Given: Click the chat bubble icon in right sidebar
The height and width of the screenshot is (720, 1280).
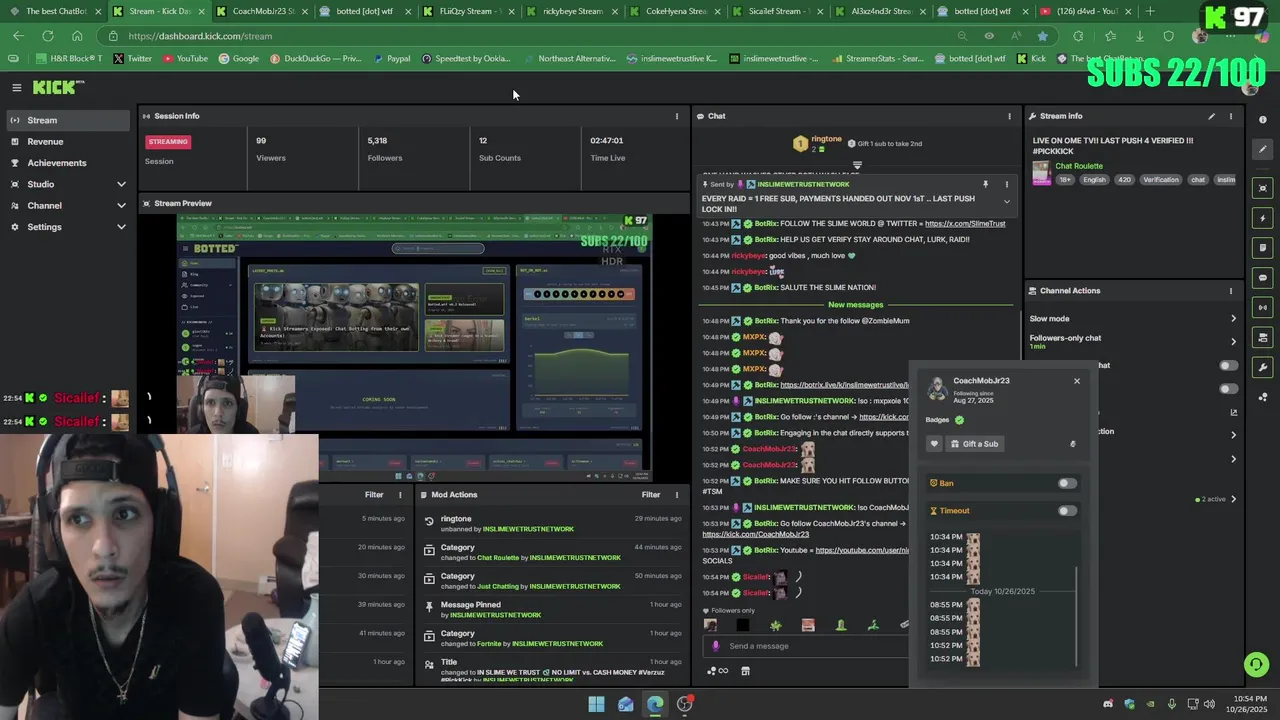Looking at the screenshot, I should tap(1263, 278).
